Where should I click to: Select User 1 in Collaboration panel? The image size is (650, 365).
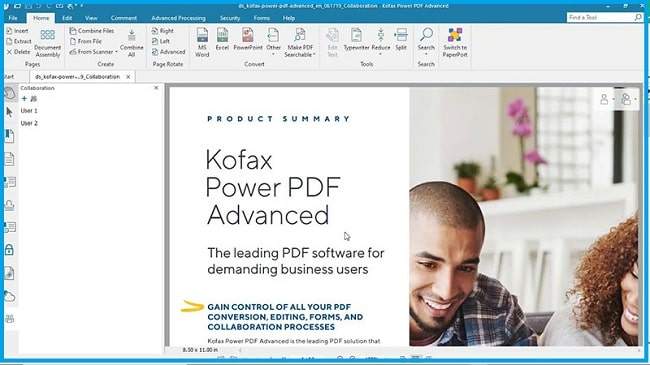point(29,111)
